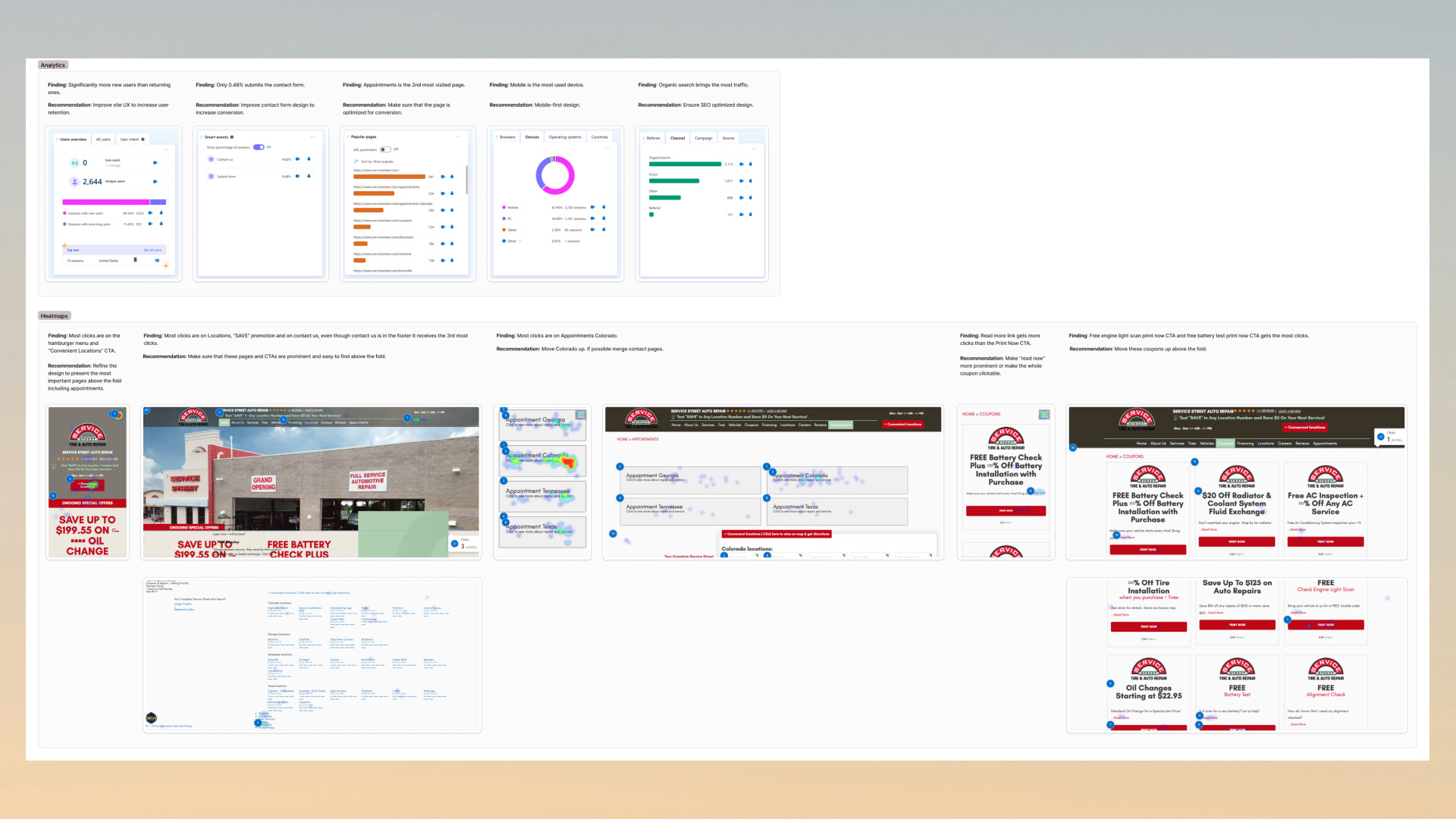Screen dimensions: 1456x819
Task: Enable the URL parameters toggle
Action: [x=385, y=149]
